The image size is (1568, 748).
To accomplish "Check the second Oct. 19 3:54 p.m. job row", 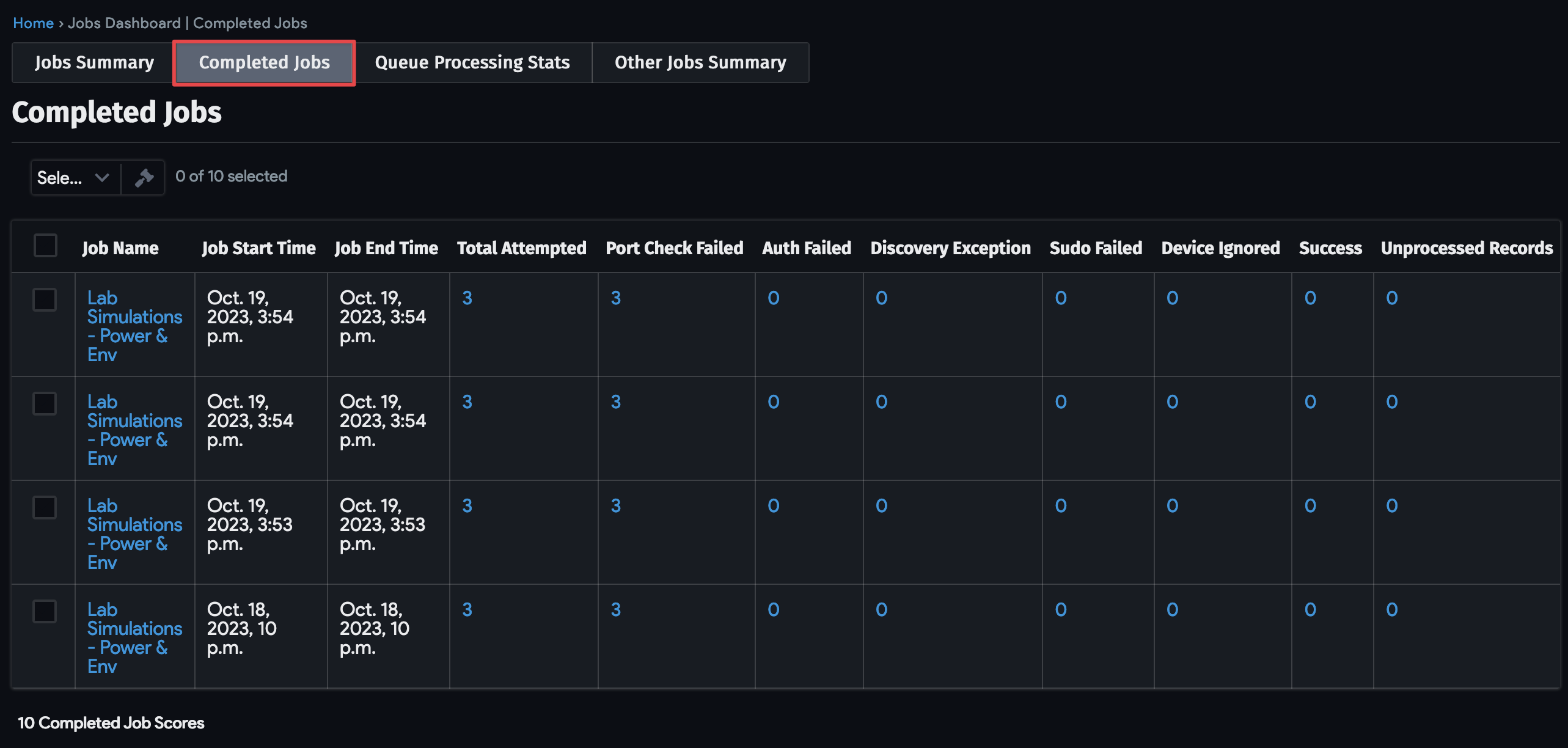I will tap(45, 403).
